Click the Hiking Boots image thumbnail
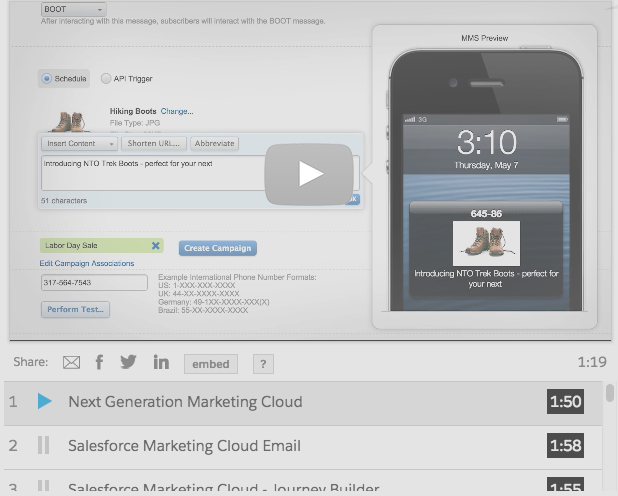This screenshot has height=496, width=618. [69, 121]
